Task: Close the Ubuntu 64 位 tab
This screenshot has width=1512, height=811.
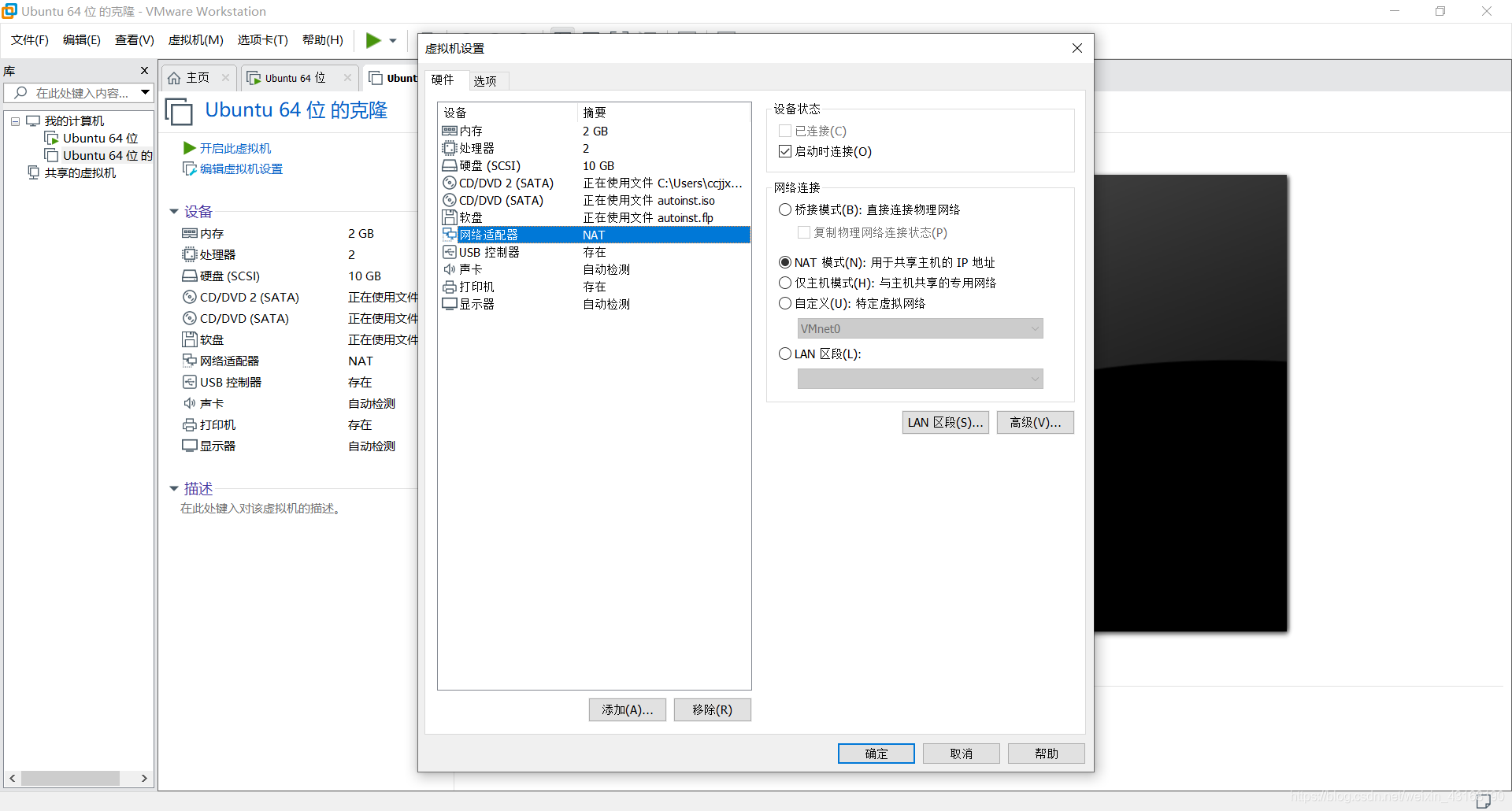Action: 347,78
